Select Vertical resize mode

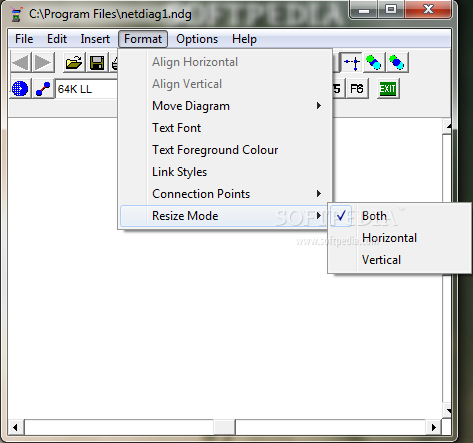[399, 260]
